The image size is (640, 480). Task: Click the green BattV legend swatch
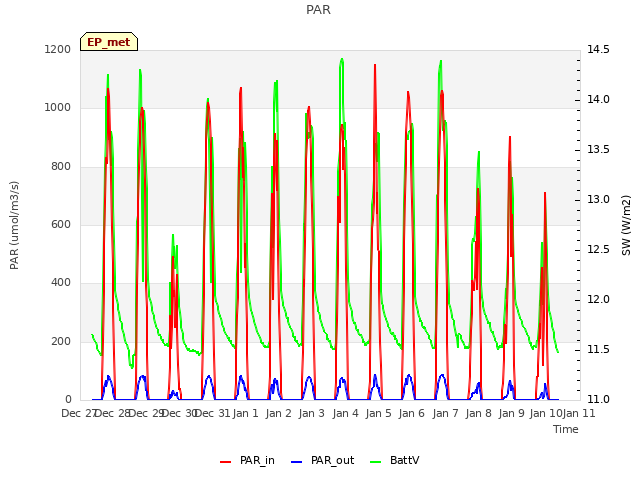(376, 462)
